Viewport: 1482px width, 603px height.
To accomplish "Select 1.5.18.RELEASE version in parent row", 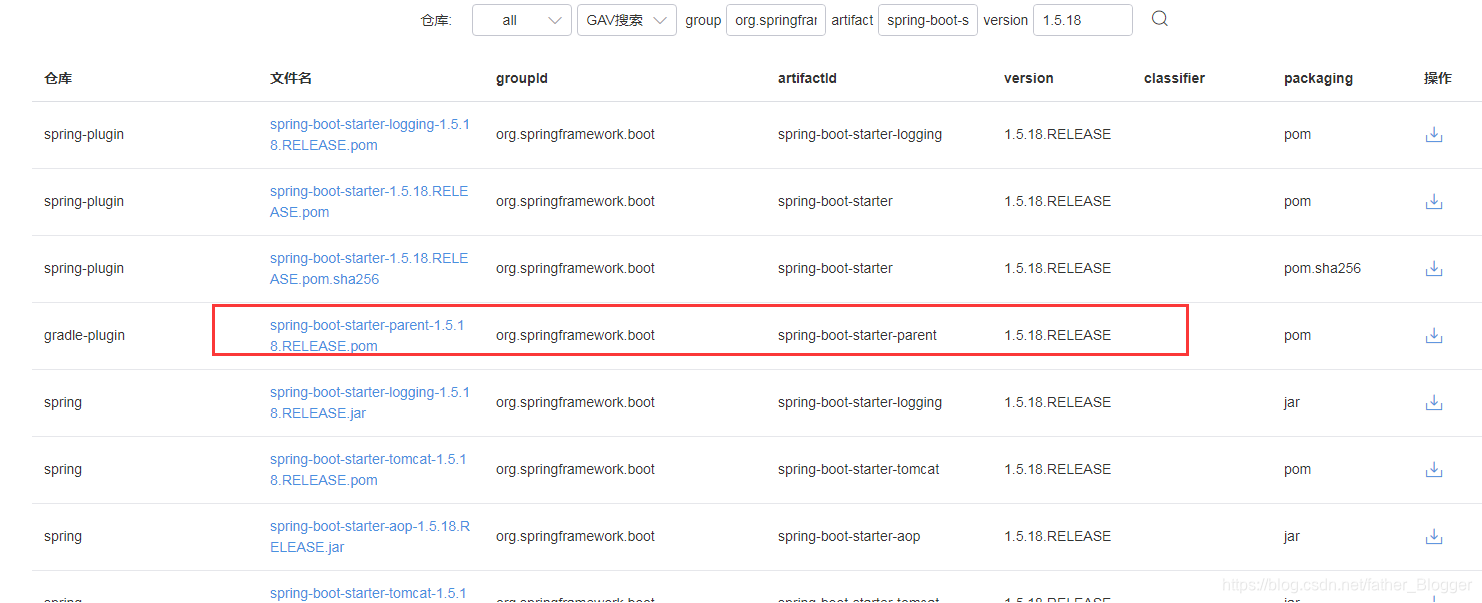I will [x=1057, y=335].
